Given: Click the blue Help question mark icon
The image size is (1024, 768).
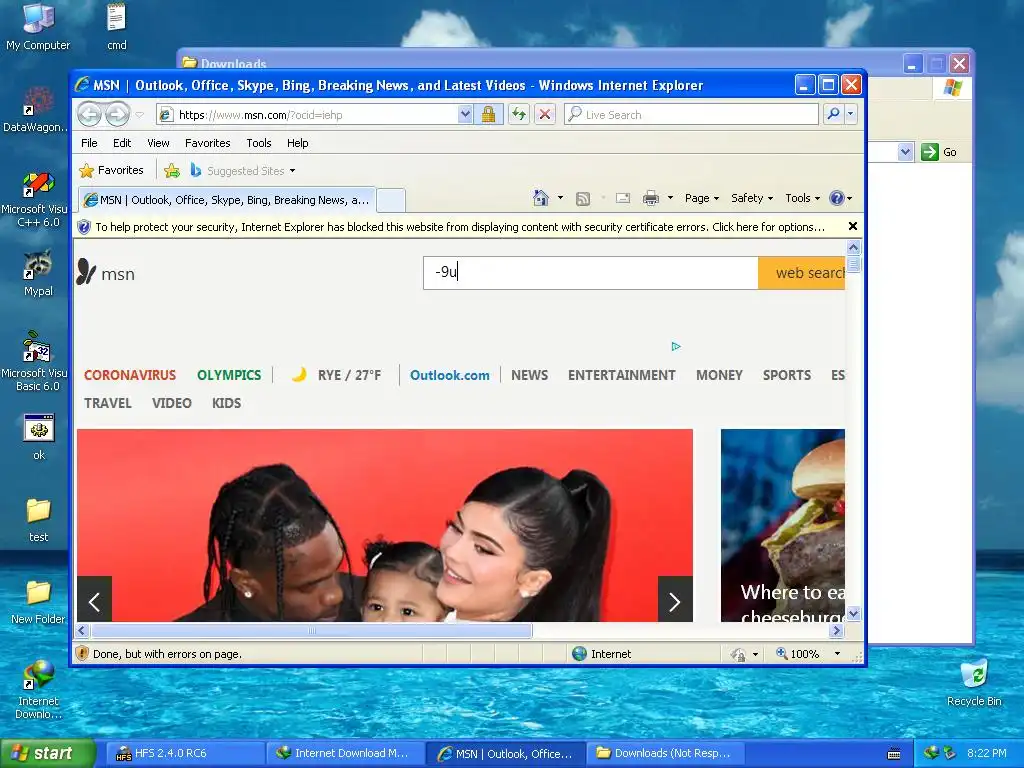Looking at the screenshot, I should [x=837, y=198].
